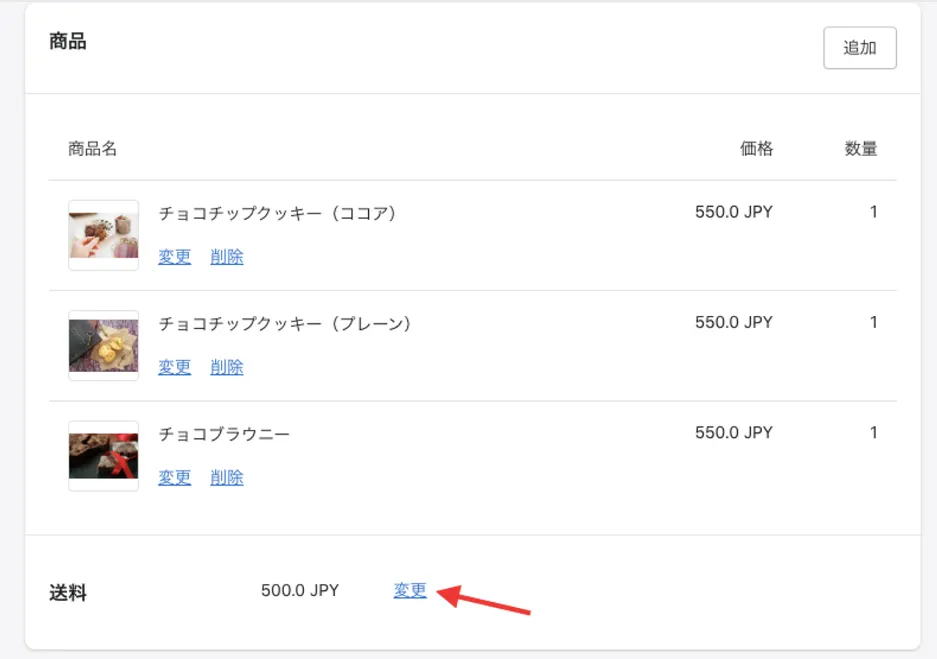Click 変更 link for ココア cookie
Viewport: 937px width, 659px height.
point(174,257)
